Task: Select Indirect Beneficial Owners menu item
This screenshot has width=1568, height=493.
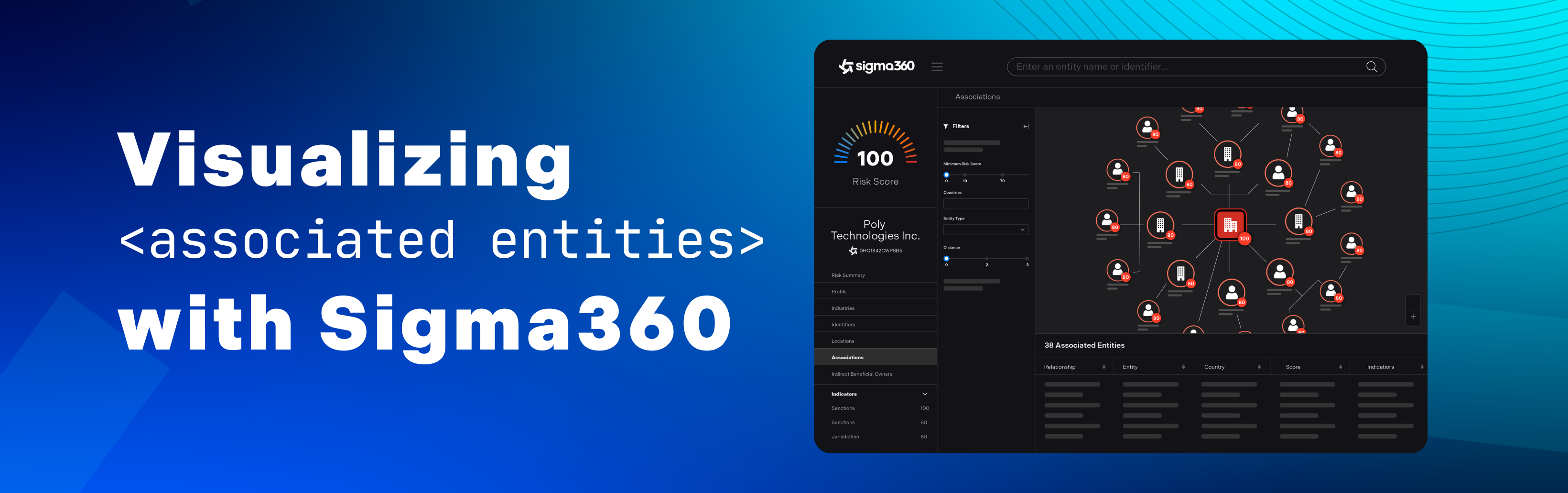Action: coord(861,374)
